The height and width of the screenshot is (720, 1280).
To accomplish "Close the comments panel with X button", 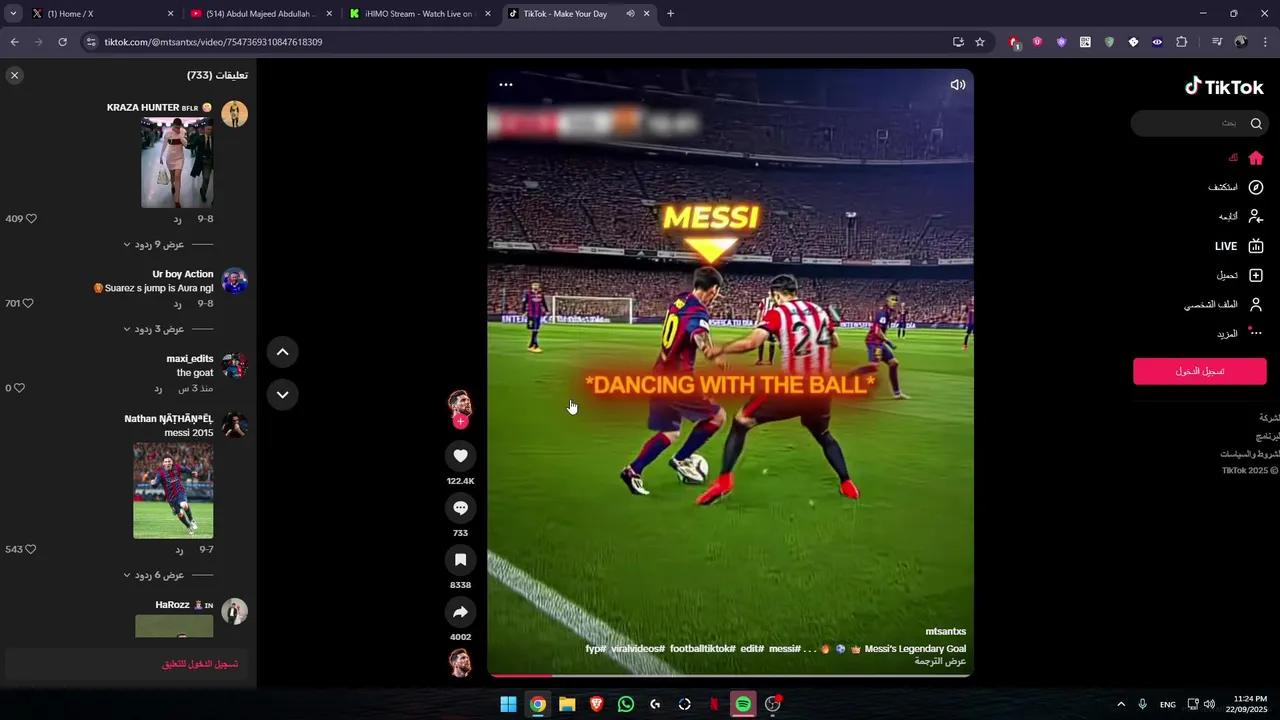I will [x=14, y=75].
